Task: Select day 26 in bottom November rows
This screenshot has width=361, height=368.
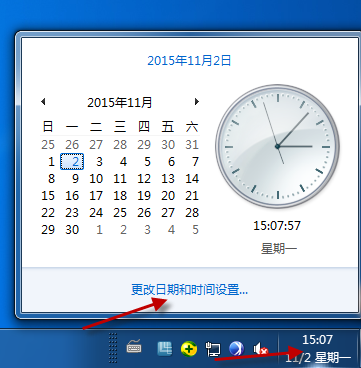Action: (144, 213)
